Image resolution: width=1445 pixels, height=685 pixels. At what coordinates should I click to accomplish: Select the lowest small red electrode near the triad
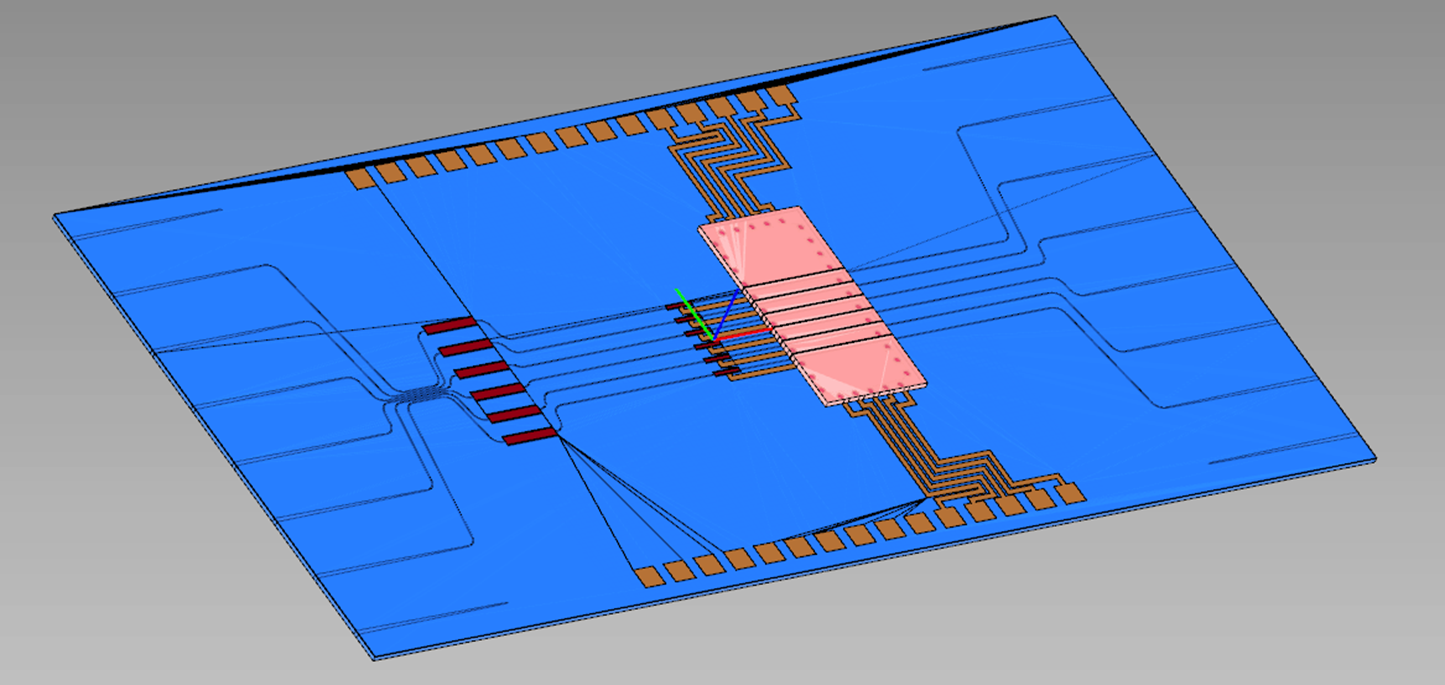coord(727,372)
